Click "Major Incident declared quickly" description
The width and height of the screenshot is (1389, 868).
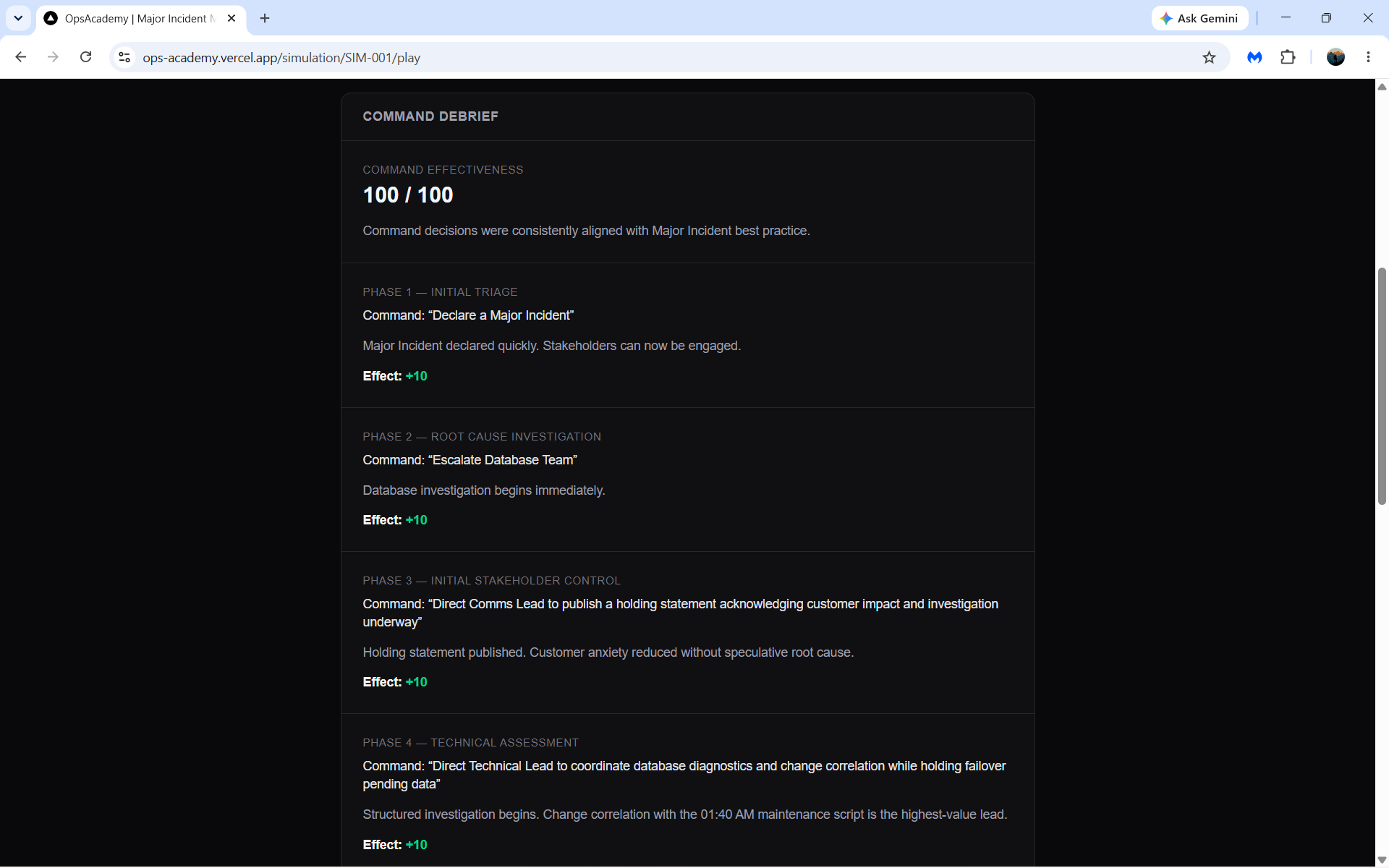pos(552,346)
